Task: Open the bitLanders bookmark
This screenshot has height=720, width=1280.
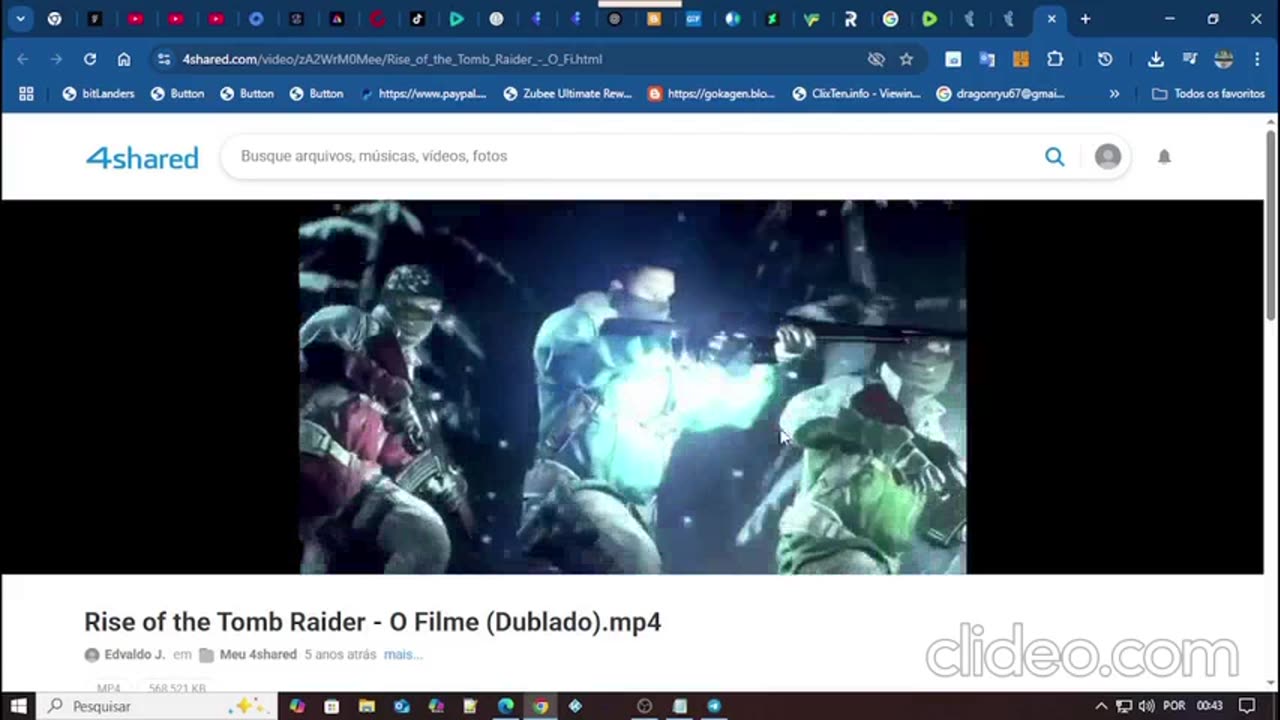Action: (x=98, y=93)
